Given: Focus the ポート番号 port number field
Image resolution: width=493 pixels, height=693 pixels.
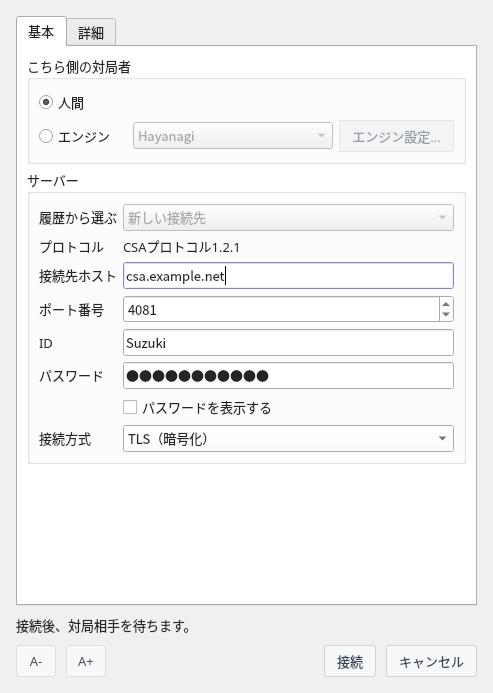Looking at the screenshot, I should (x=281, y=309).
